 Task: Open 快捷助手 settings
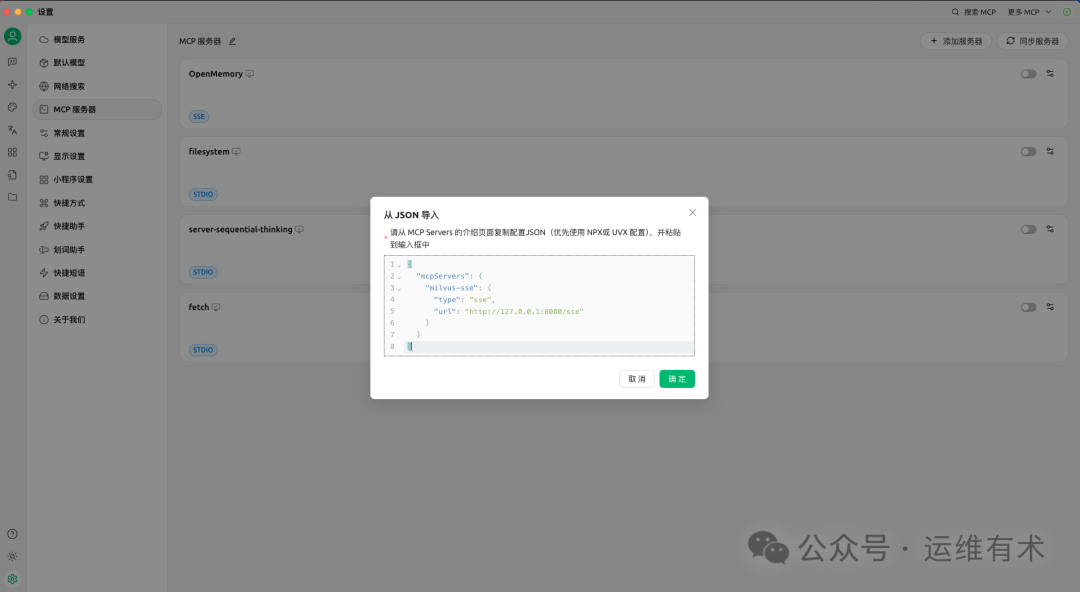[x=97, y=226]
